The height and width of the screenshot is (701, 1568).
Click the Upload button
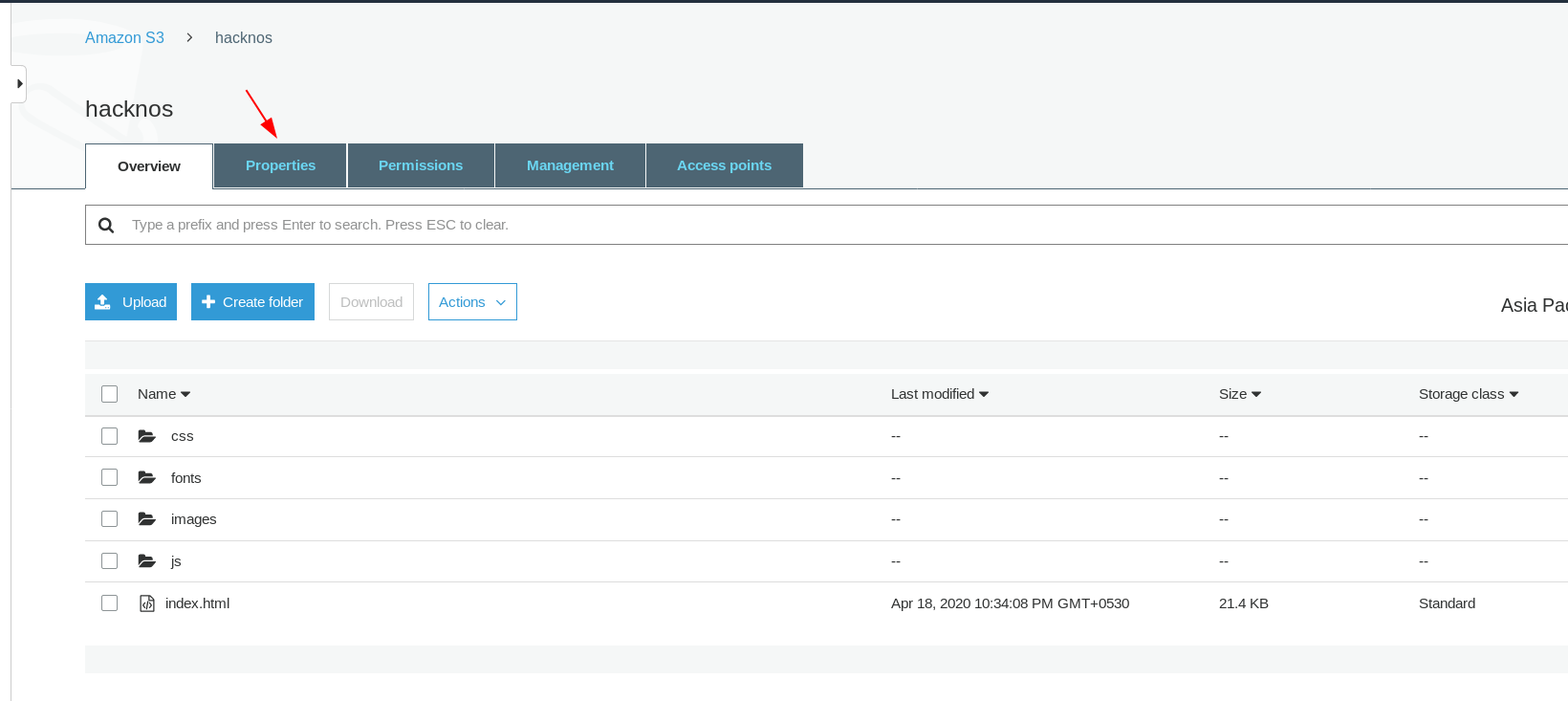[x=131, y=301]
